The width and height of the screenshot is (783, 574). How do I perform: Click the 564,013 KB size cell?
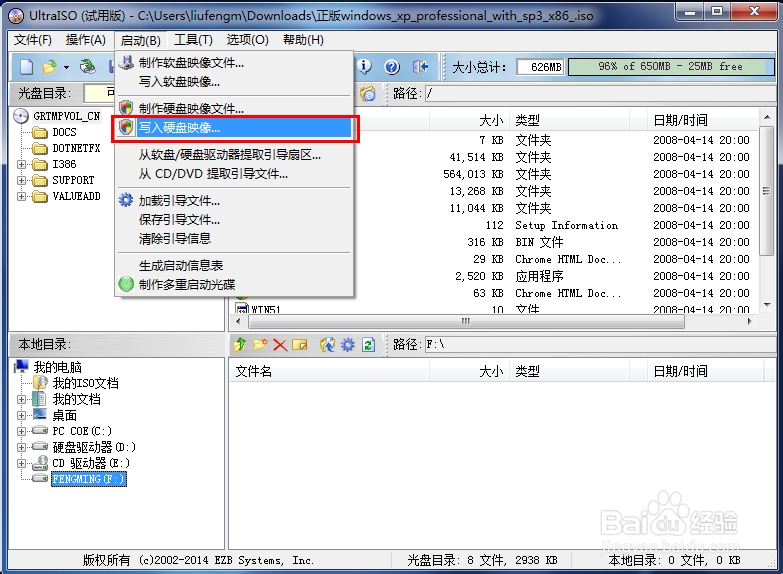point(473,174)
